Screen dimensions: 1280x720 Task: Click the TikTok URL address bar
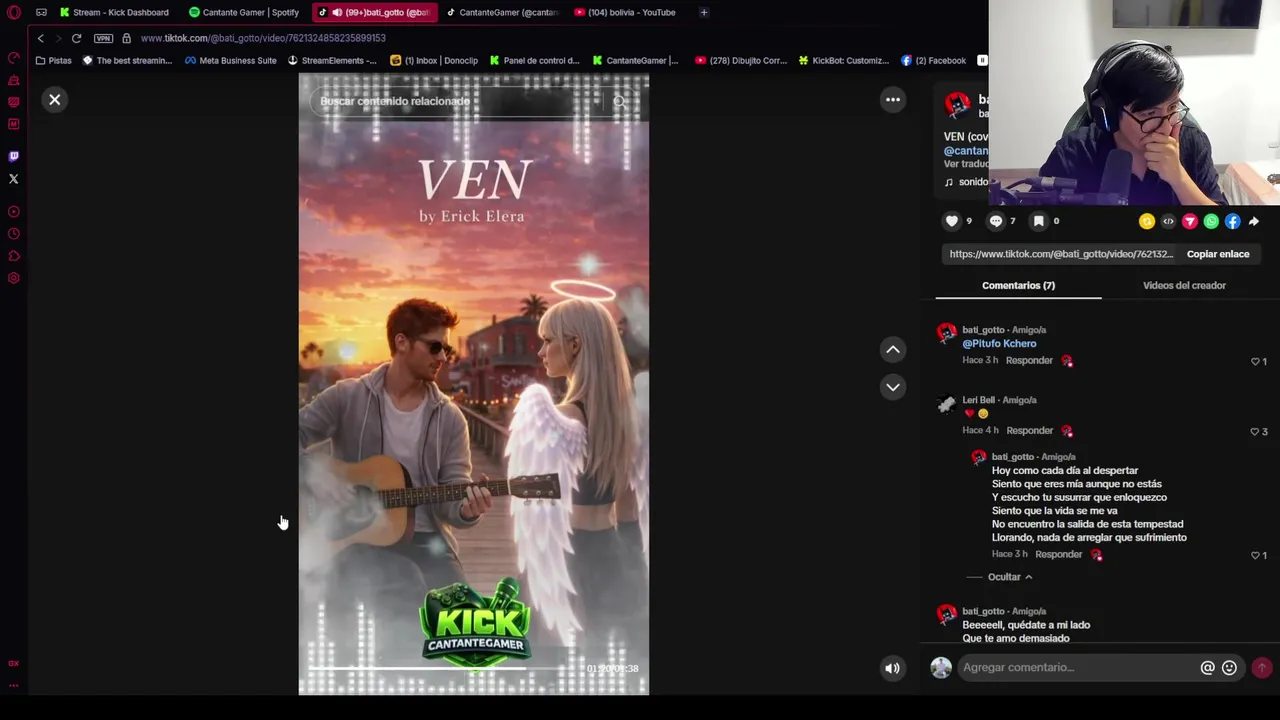pyautogui.click(x=262, y=38)
